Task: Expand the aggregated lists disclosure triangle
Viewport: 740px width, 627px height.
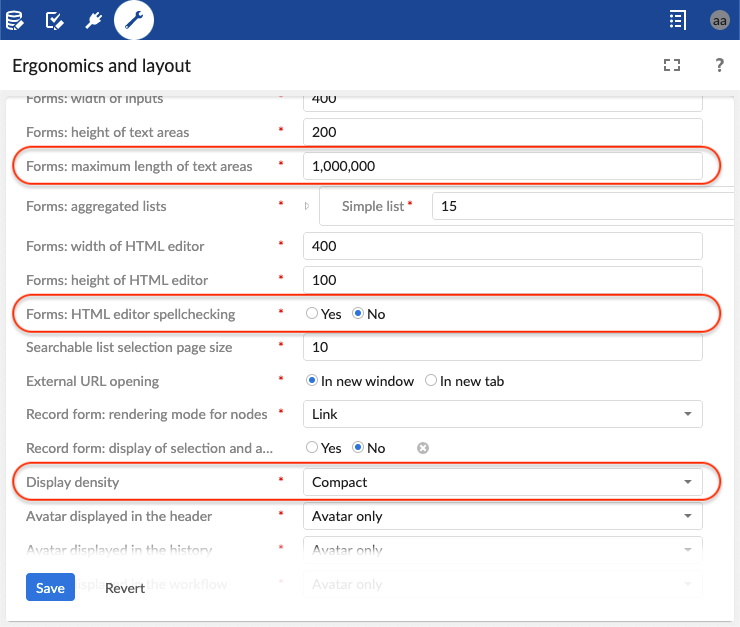Action: pyautogui.click(x=307, y=207)
